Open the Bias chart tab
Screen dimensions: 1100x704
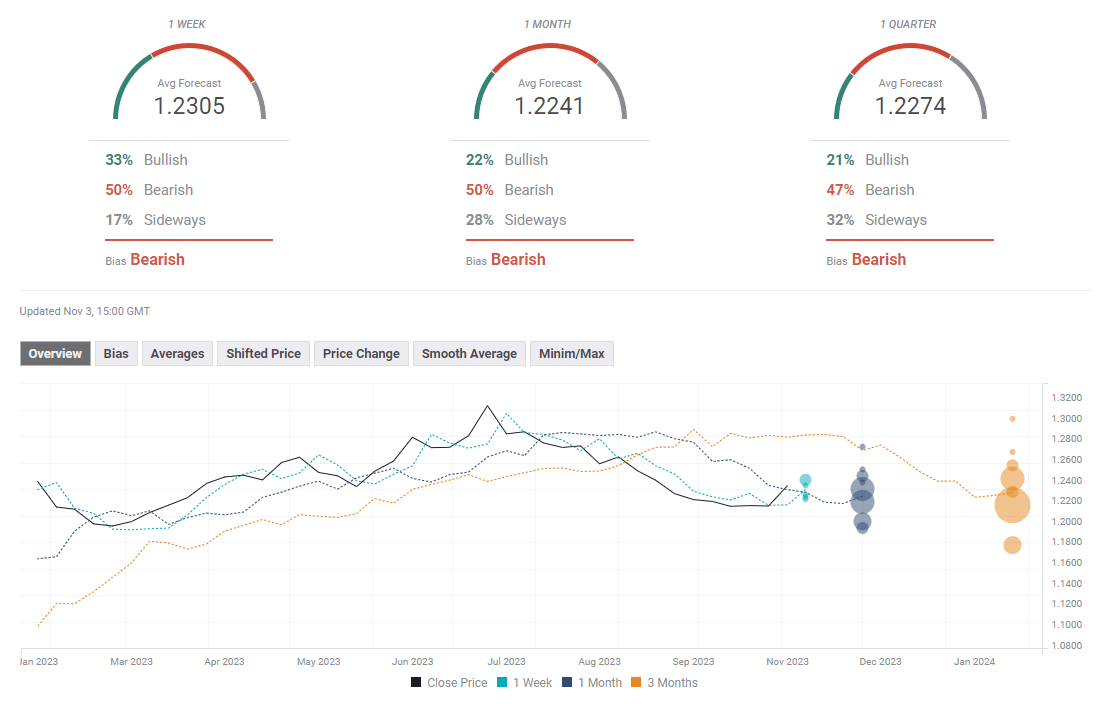coord(116,353)
